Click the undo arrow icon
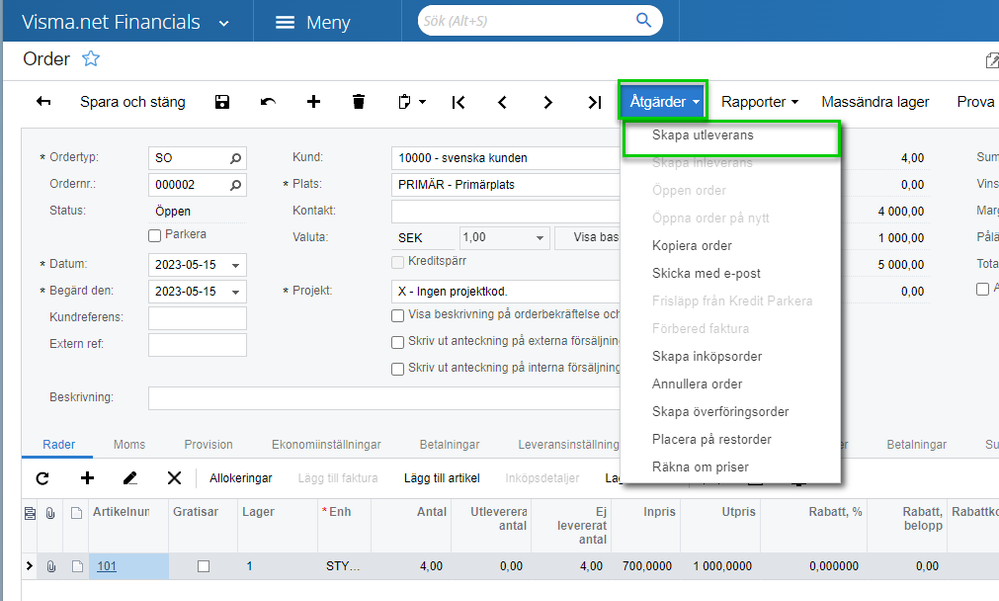The width and height of the screenshot is (999, 601). [268, 102]
